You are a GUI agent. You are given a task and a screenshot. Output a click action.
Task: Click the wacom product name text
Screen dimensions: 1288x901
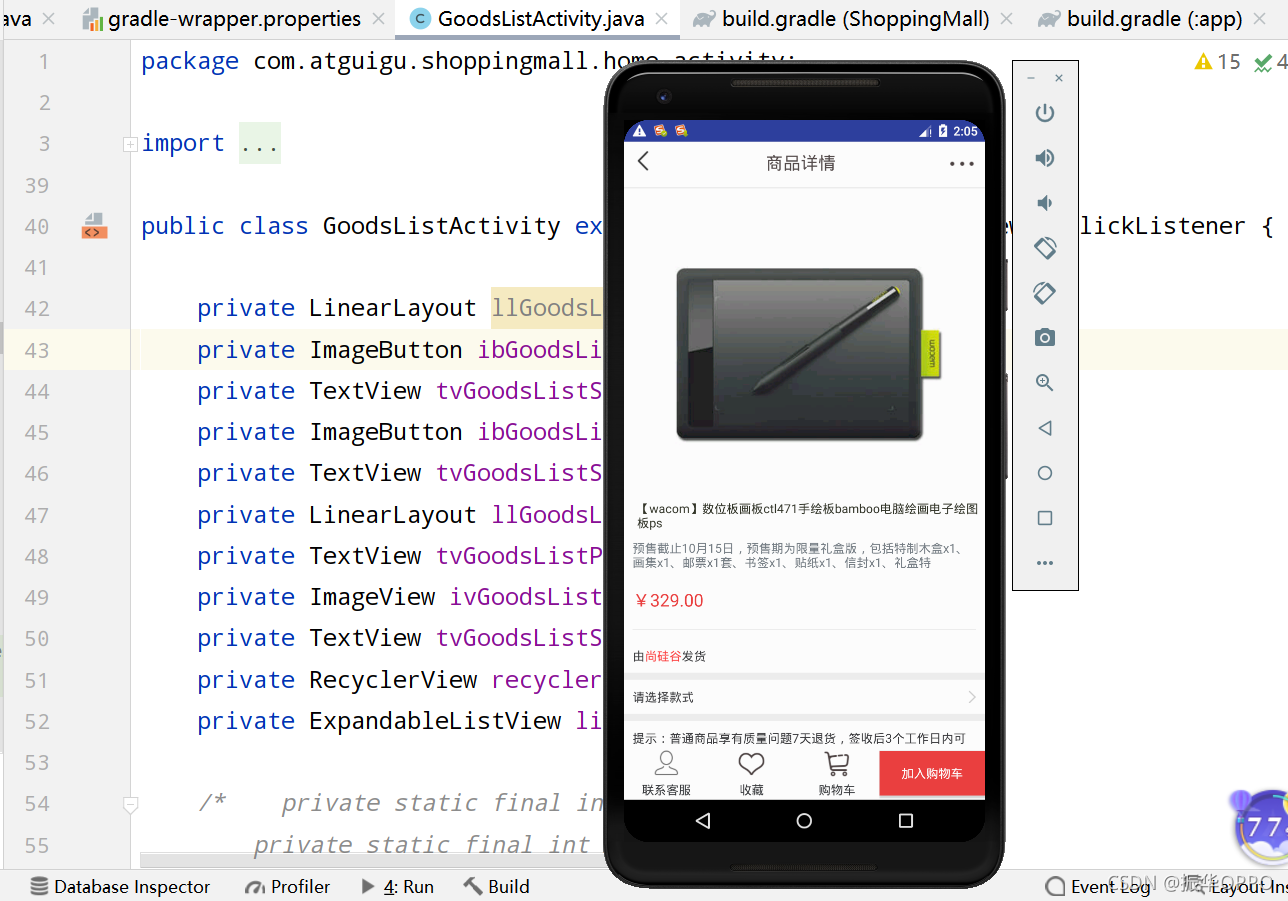coord(806,516)
